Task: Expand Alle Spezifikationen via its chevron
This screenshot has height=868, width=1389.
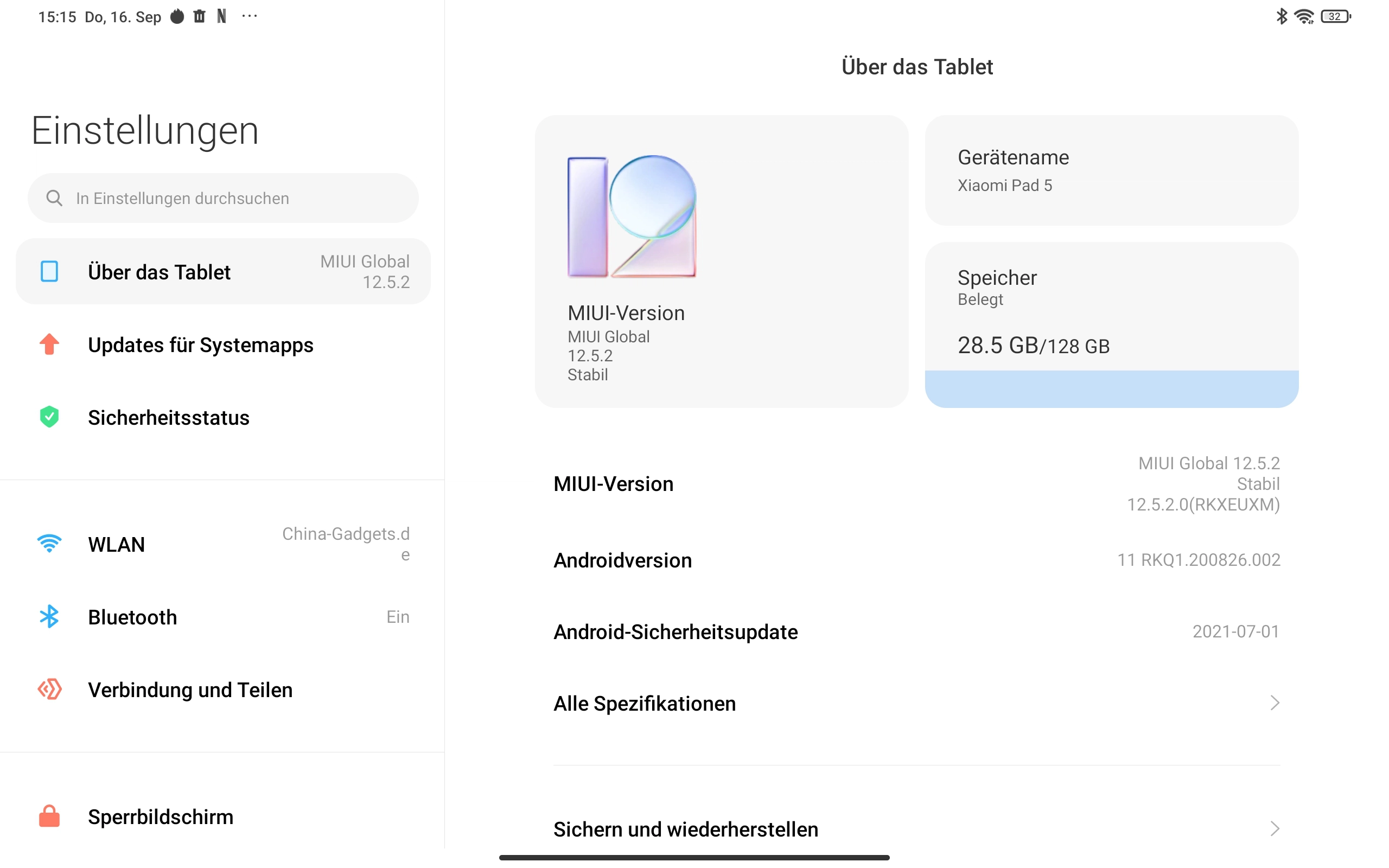Action: pyautogui.click(x=1274, y=703)
